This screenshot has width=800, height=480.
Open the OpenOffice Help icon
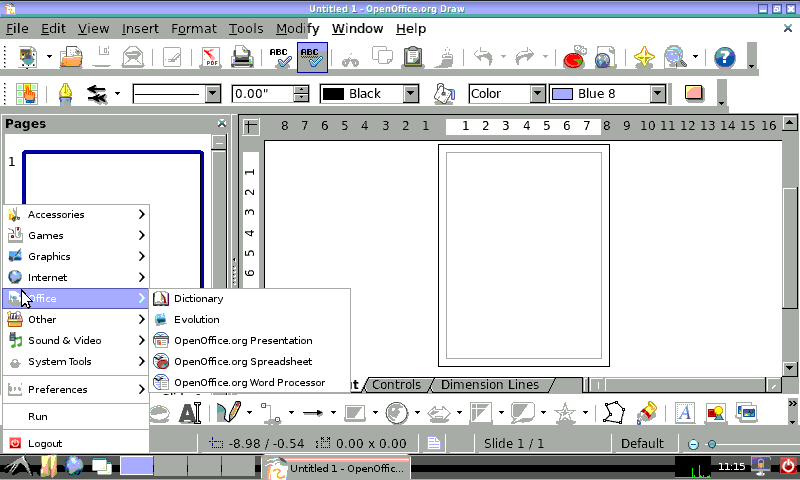(724, 58)
